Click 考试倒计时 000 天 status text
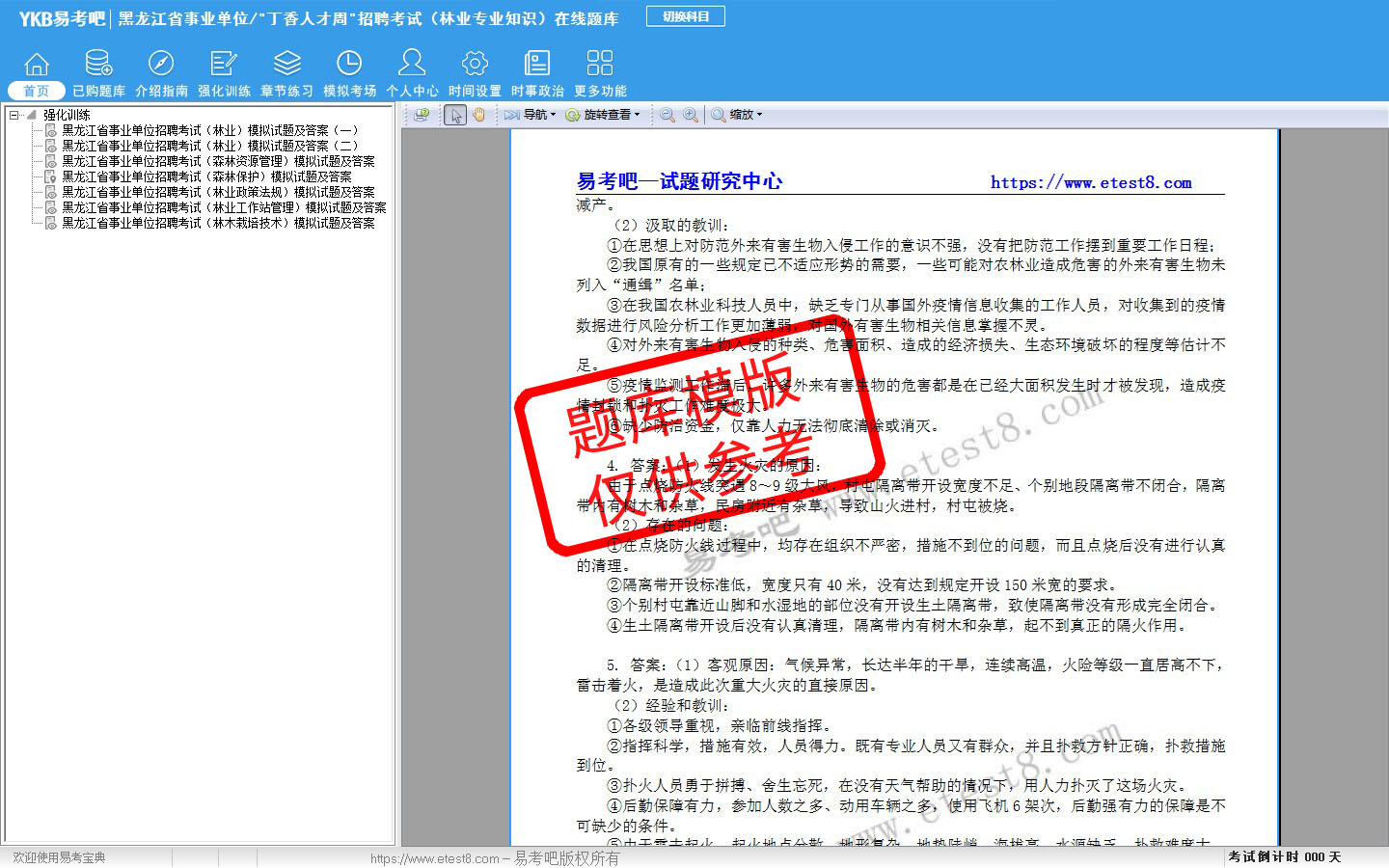The width and height of the screenshot is (1389, 868). (x=1284, y=856)
